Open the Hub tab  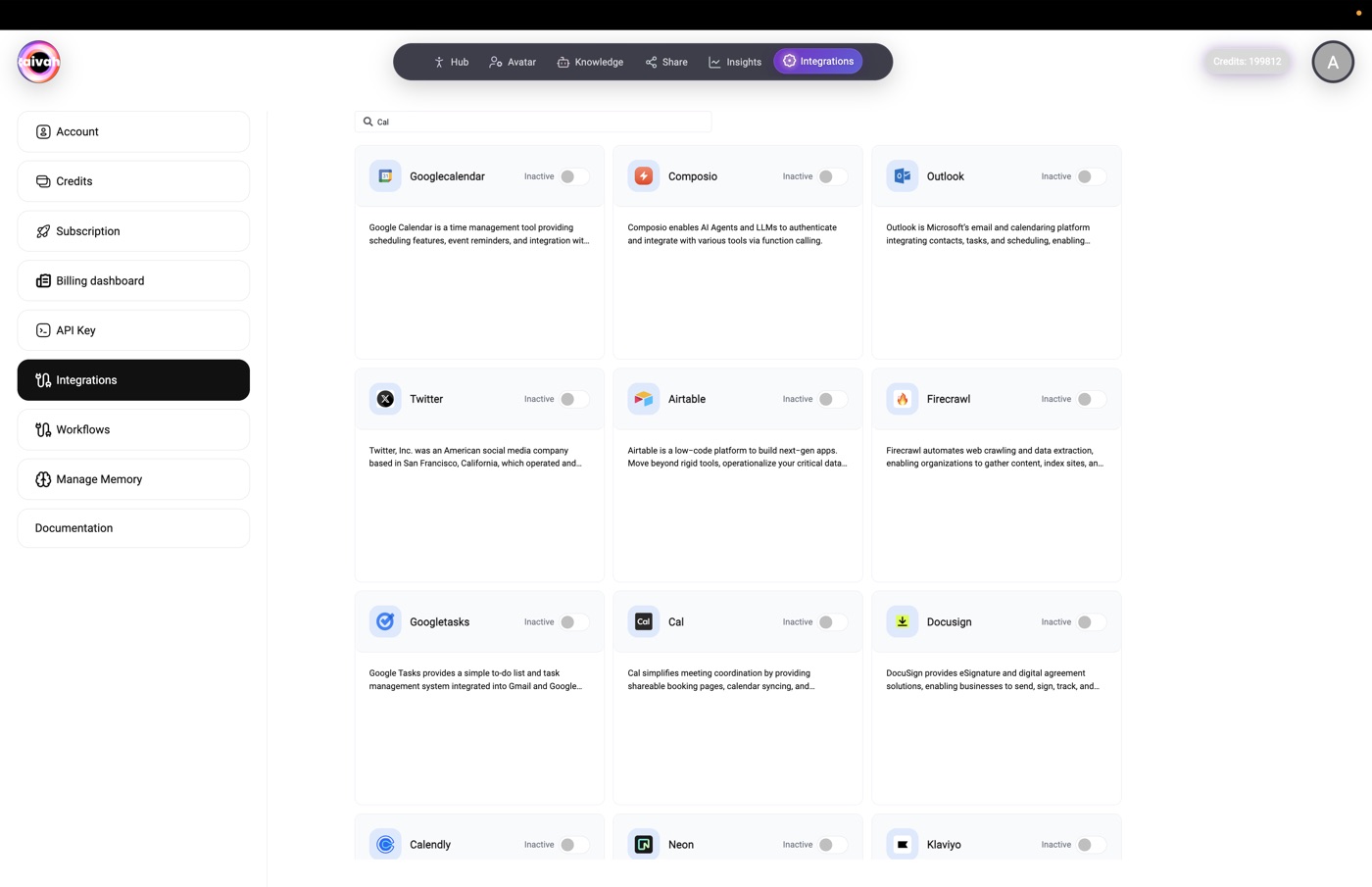(451, 62)
